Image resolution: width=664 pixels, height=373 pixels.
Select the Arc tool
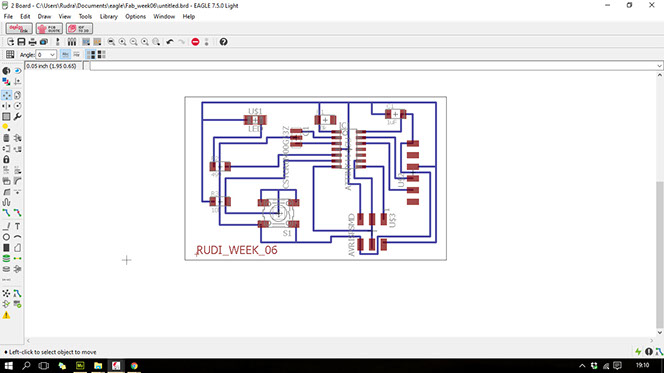17,237
